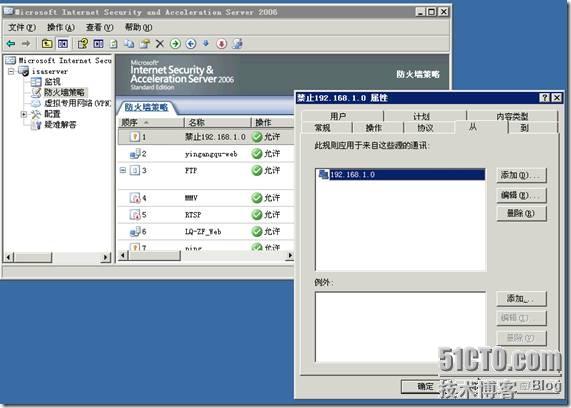The height and width of the screenshot is (408, 571).
Task: Sort by the 名称 column header
Action: 217,122
